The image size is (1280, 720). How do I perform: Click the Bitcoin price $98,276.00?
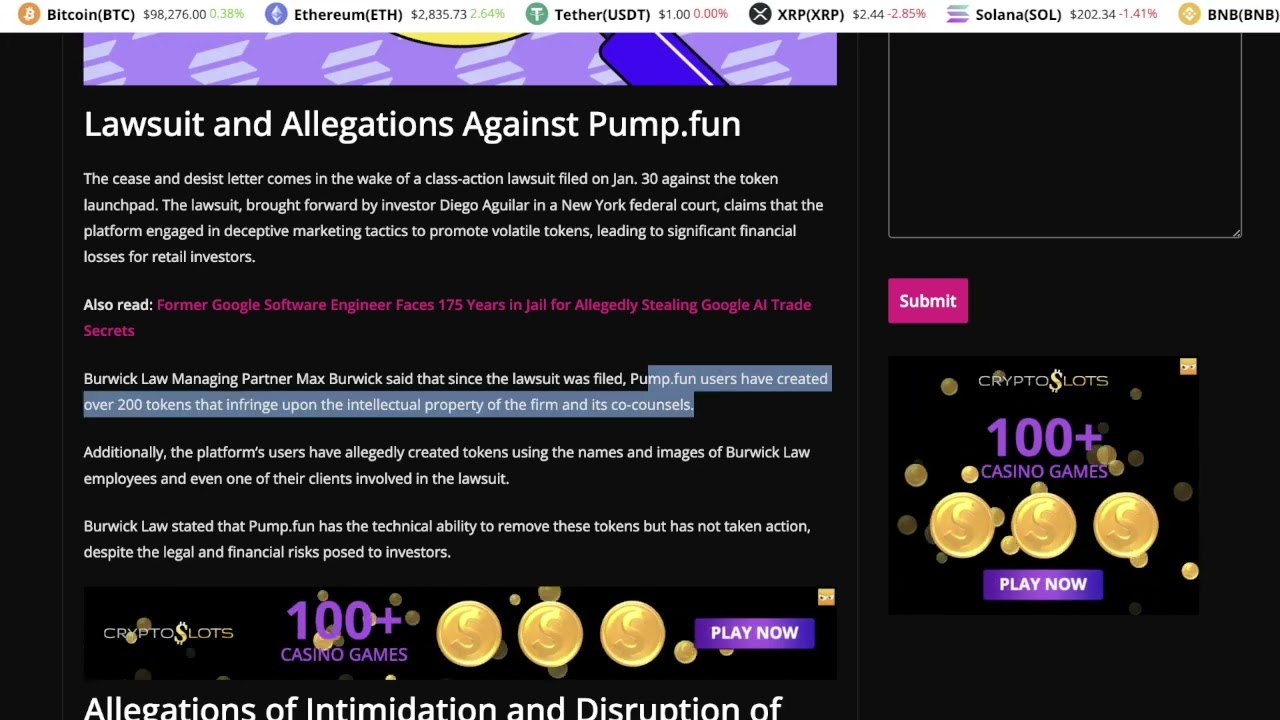(x=174, y=14)
